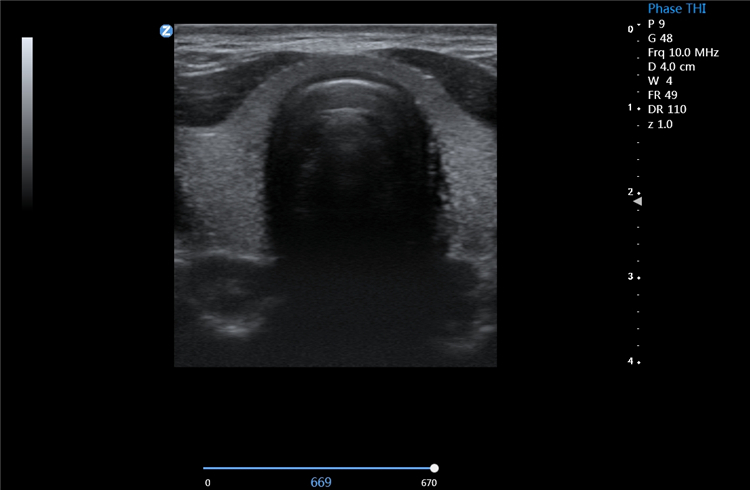750x490 pixels.
Task: Click the ultrasound image display
Action: [x=335, y=195]
